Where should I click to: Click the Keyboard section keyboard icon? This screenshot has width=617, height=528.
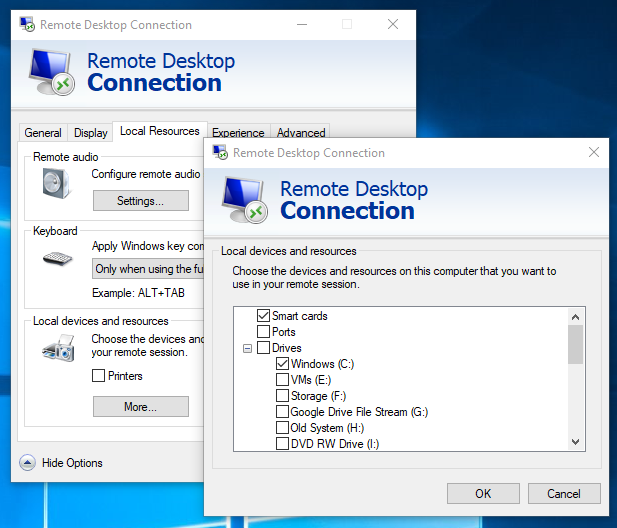[57, 258]
